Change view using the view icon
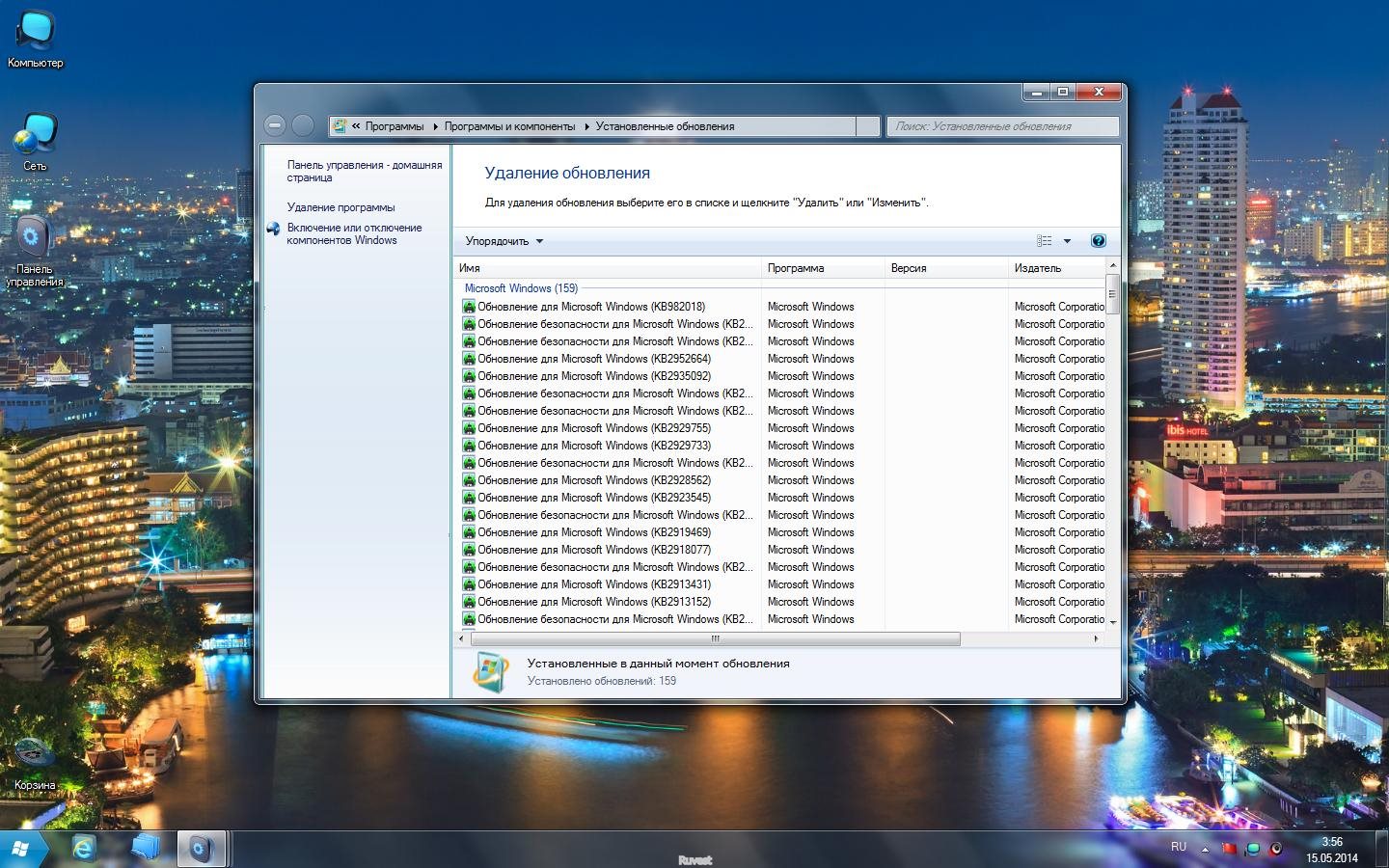Image resolution: width=1389 pixels, height=868 pixels. [1045, 241]
